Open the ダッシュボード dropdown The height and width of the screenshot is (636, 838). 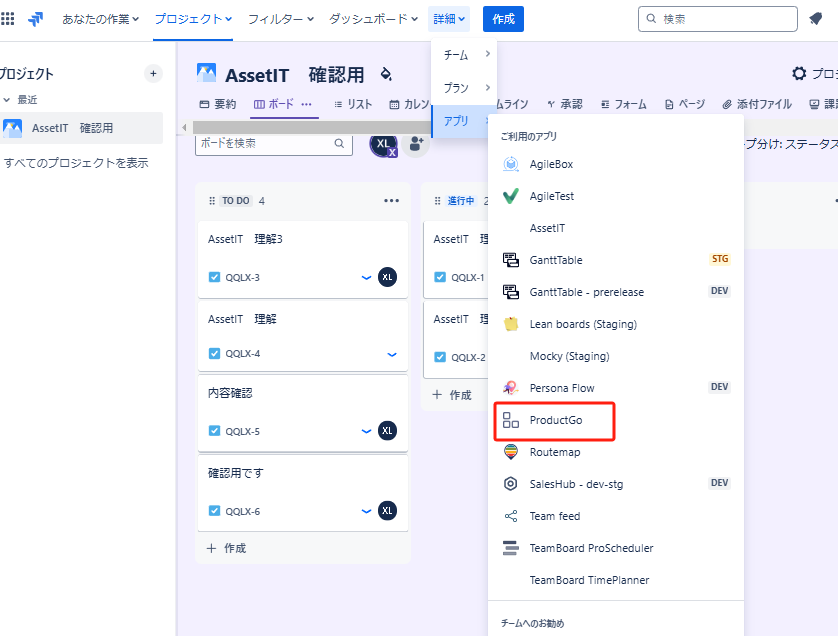[373, 19]
